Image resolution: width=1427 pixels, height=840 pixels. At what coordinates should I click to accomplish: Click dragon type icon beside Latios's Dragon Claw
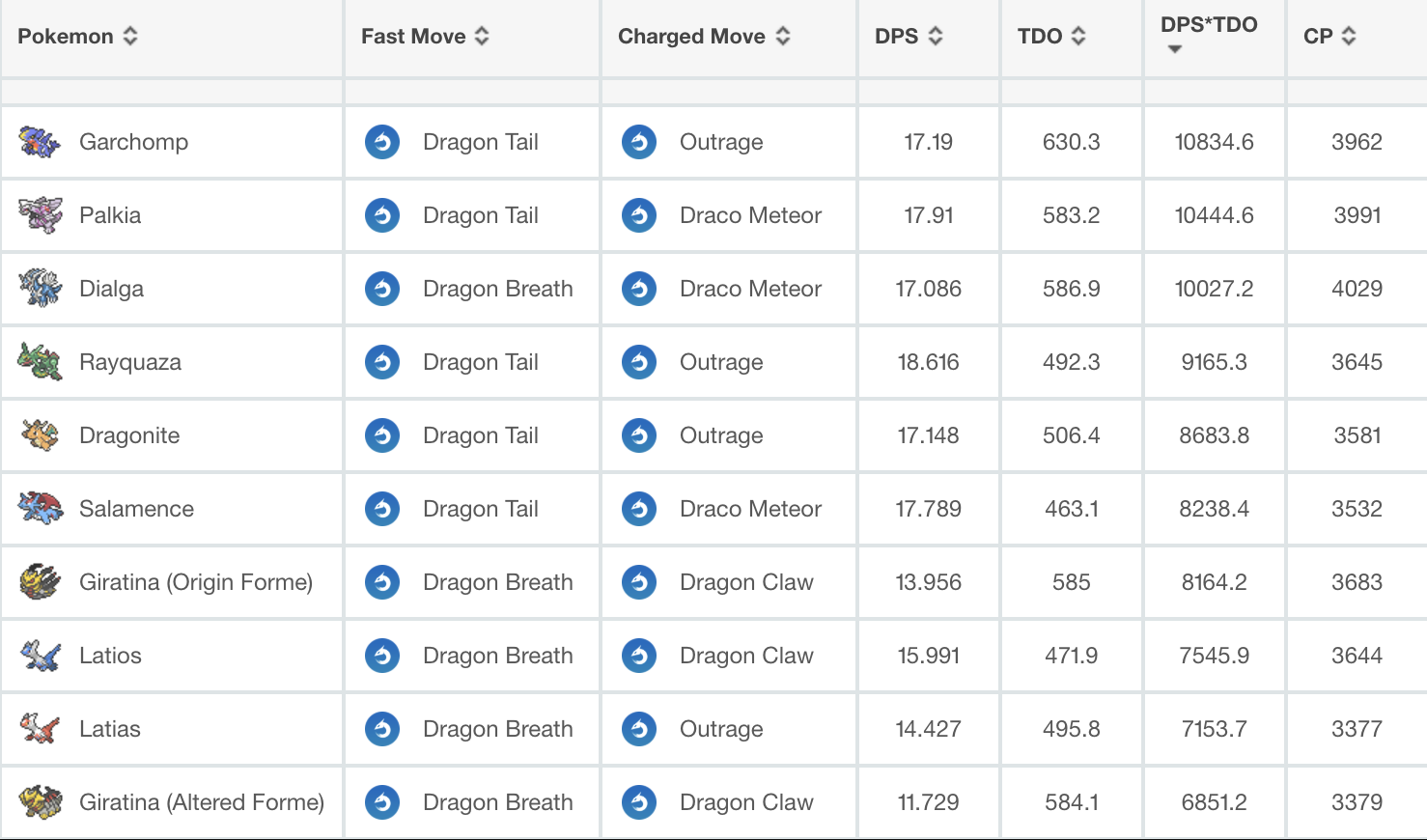click(x=639, y=656)
